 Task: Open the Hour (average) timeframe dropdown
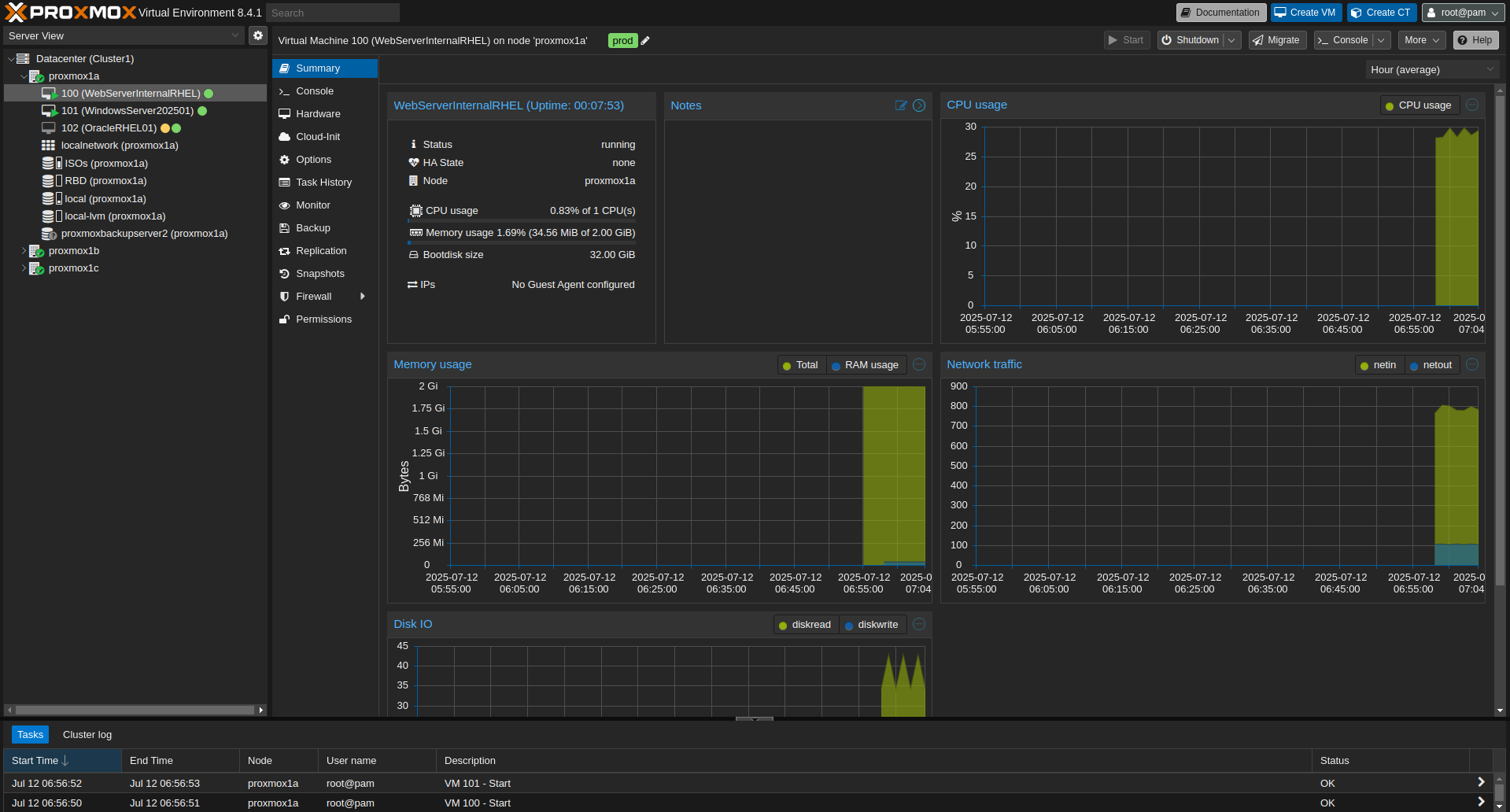pos(1432,70)
